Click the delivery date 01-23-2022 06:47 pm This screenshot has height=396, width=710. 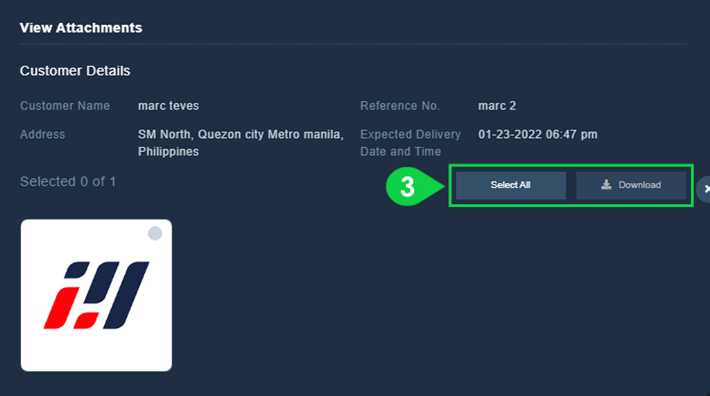coord(538,134)
